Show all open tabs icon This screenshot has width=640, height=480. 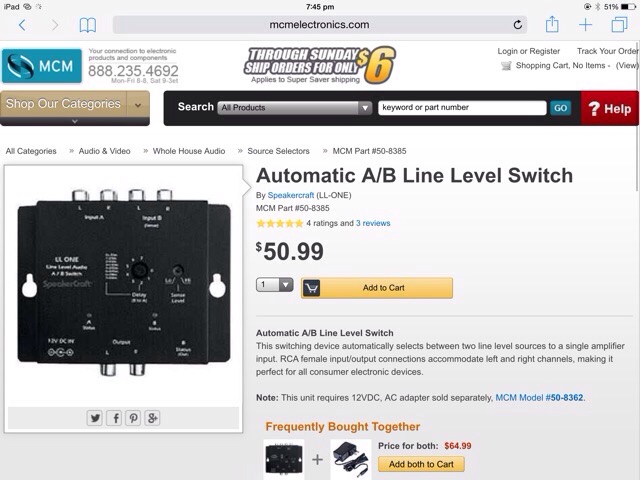coord(619,24)
